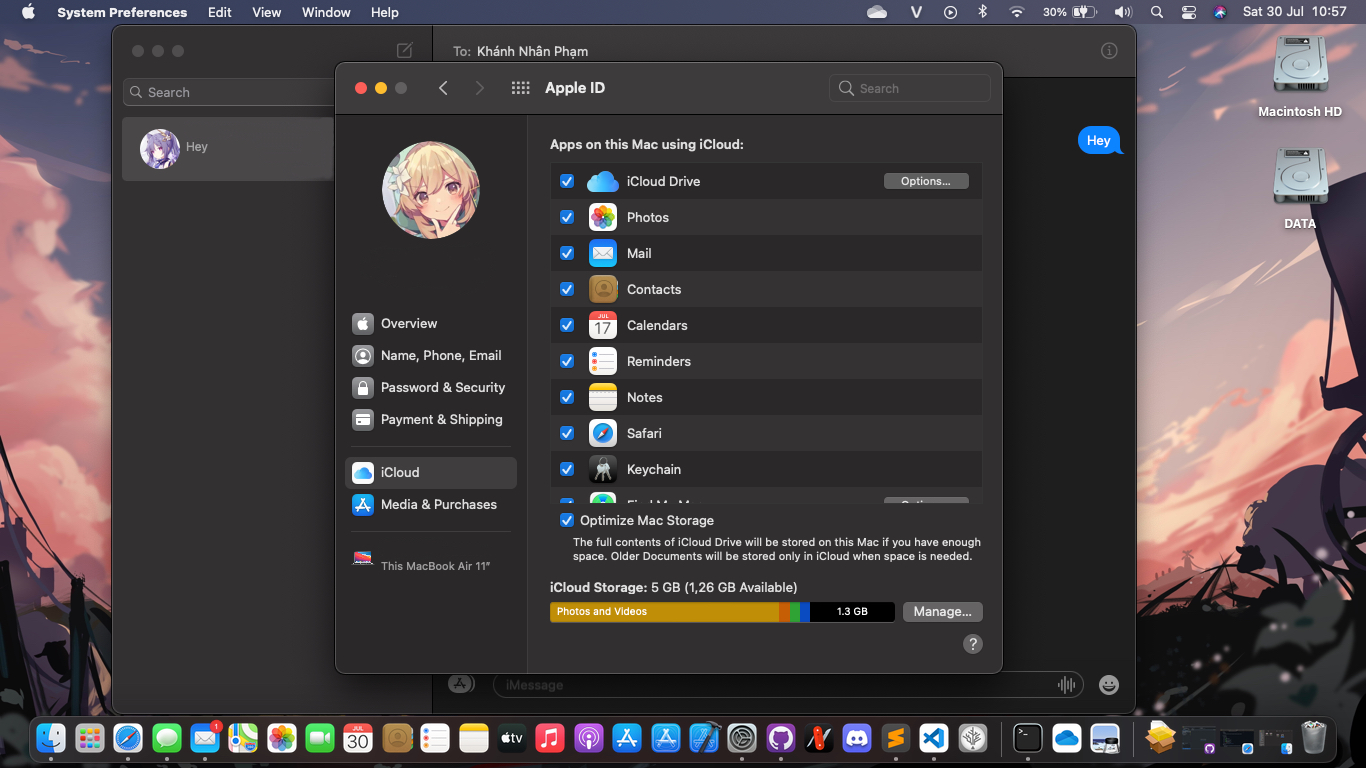
Task: Click Photos and Videos storage bar segment
Action: tap(665, 611)
